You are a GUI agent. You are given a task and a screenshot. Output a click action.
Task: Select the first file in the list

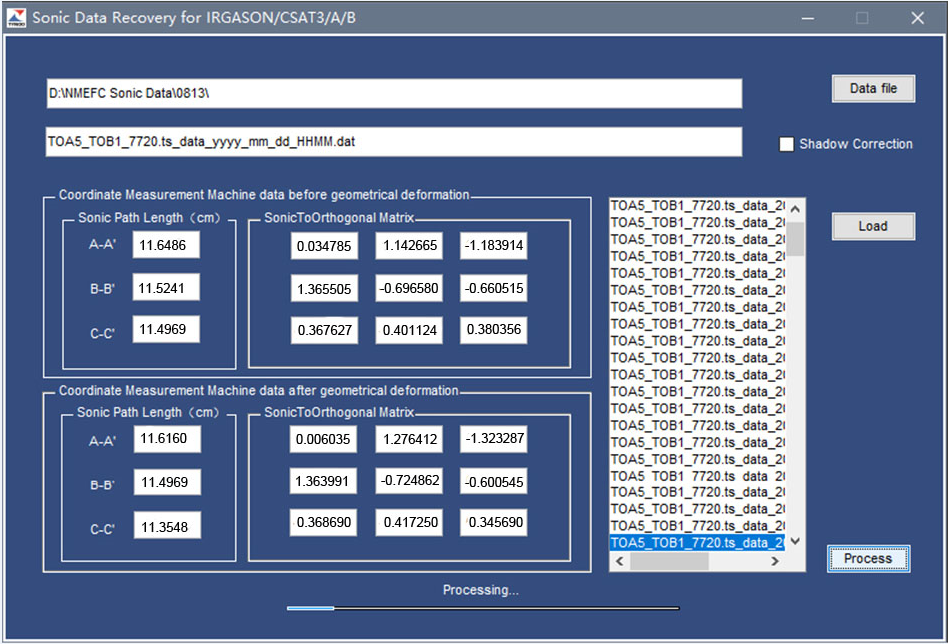click(x=696, y=206)
